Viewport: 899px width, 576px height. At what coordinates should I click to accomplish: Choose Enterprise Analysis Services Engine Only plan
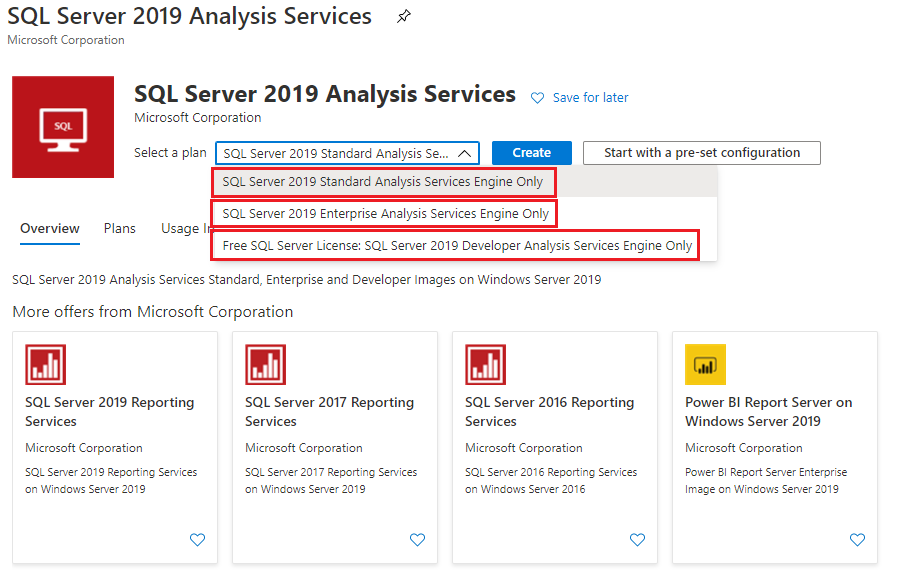click(x=384, y=214)
